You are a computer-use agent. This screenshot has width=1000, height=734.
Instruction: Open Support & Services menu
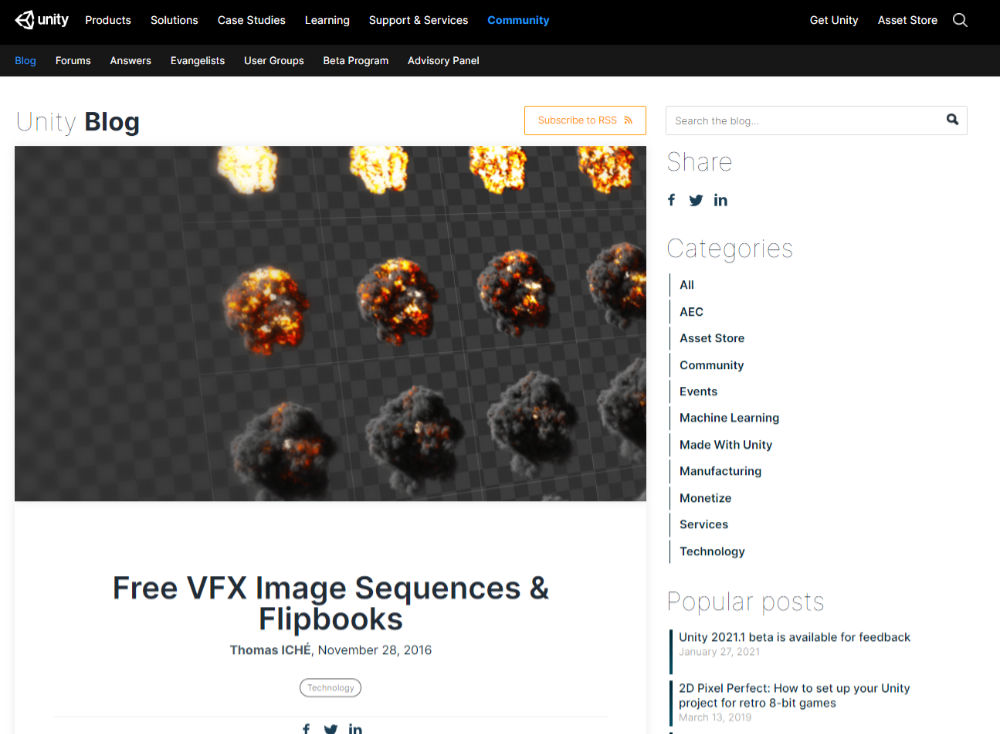(418, 20)
